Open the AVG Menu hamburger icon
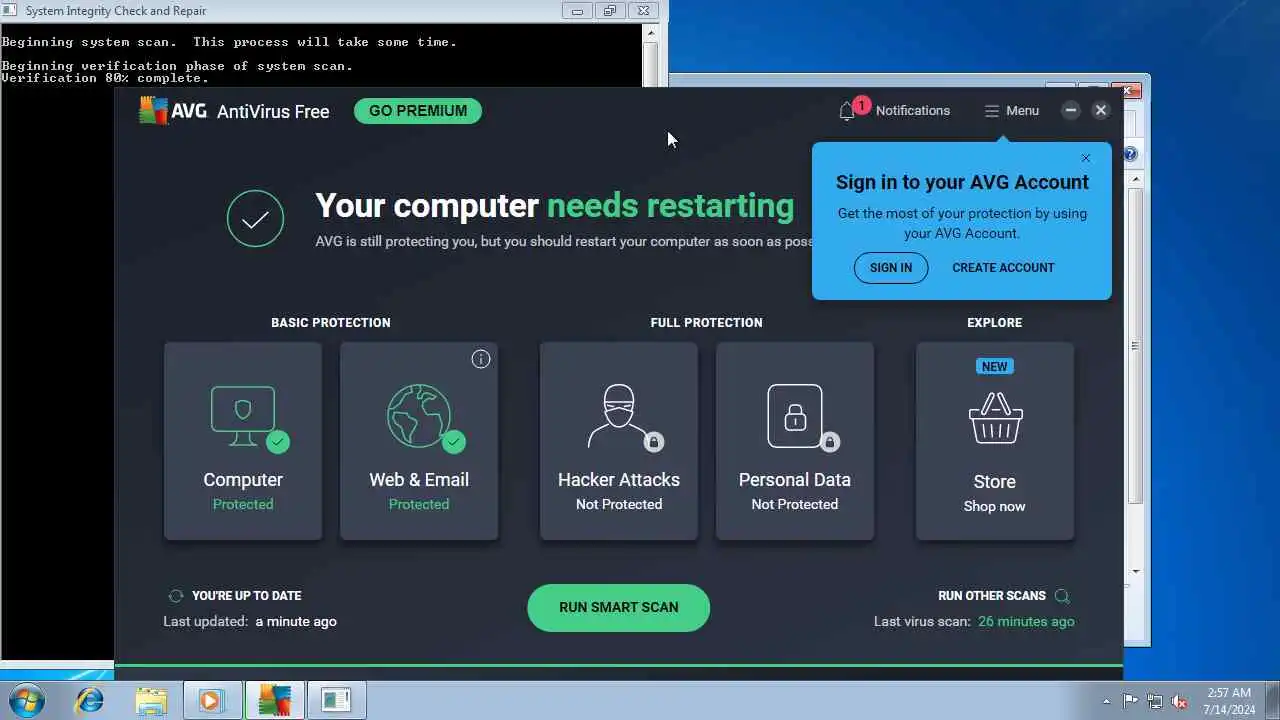 (992, 111)
